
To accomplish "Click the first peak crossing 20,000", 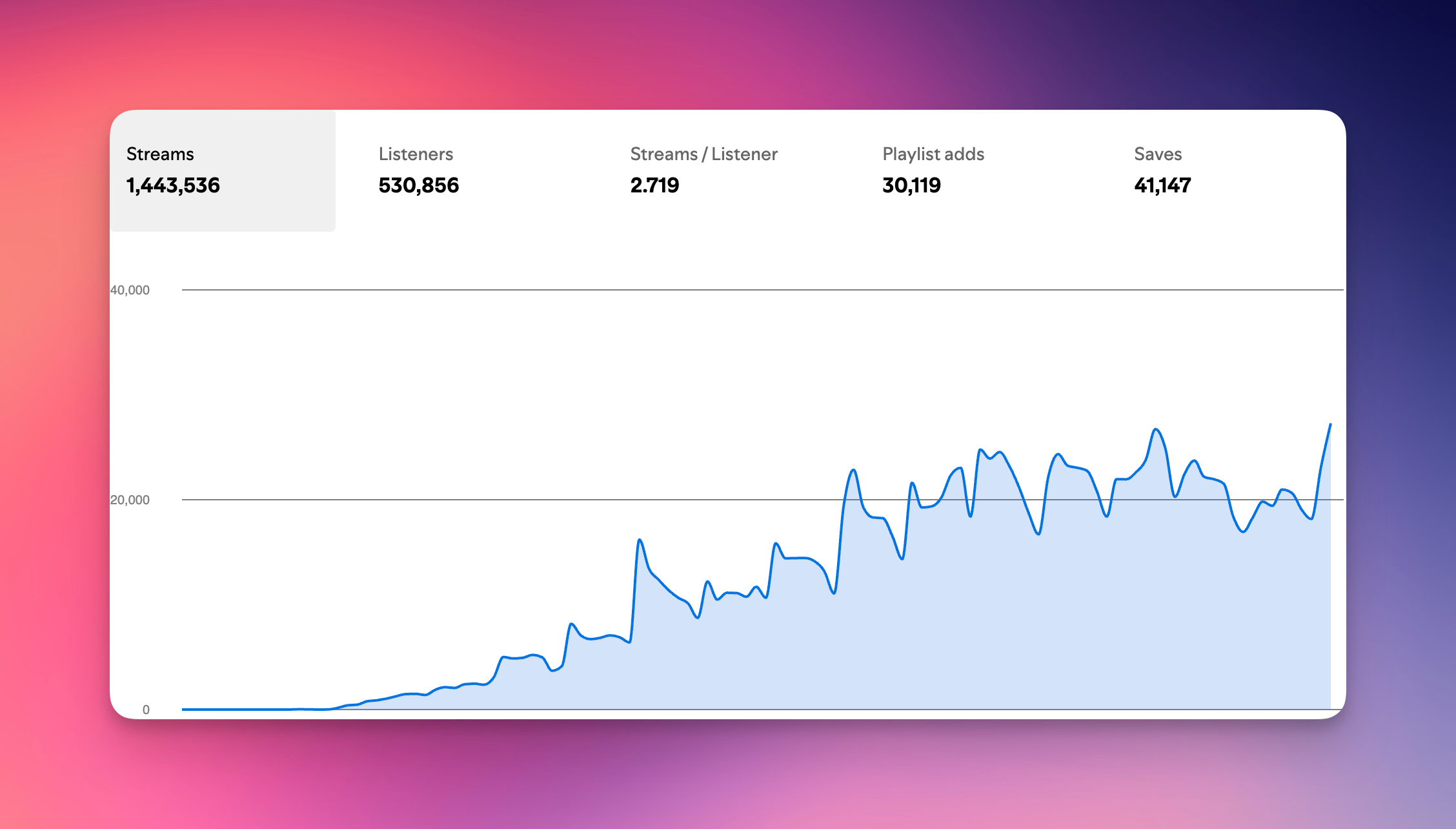I will coord(853,470).
